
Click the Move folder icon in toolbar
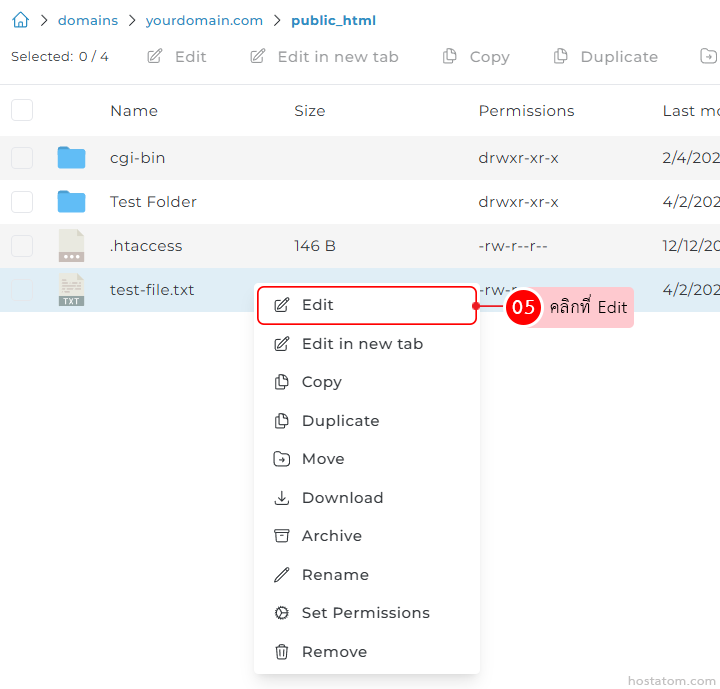[x=708, y=56]
